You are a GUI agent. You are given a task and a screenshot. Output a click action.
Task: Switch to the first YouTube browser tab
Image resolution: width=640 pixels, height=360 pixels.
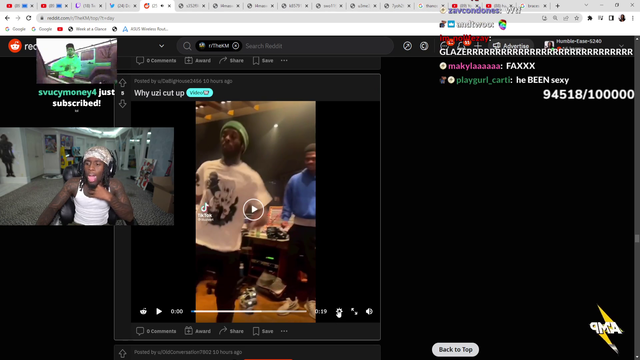pos(19,6)
